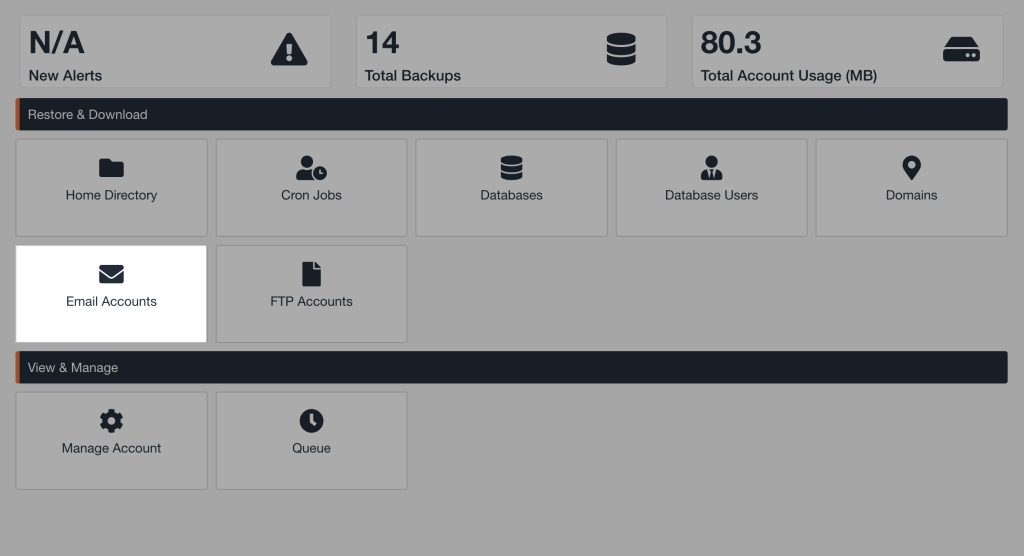1024x556 pixels.
Task: Open the Email Accounts envelope icon
Action: [111, 274]
